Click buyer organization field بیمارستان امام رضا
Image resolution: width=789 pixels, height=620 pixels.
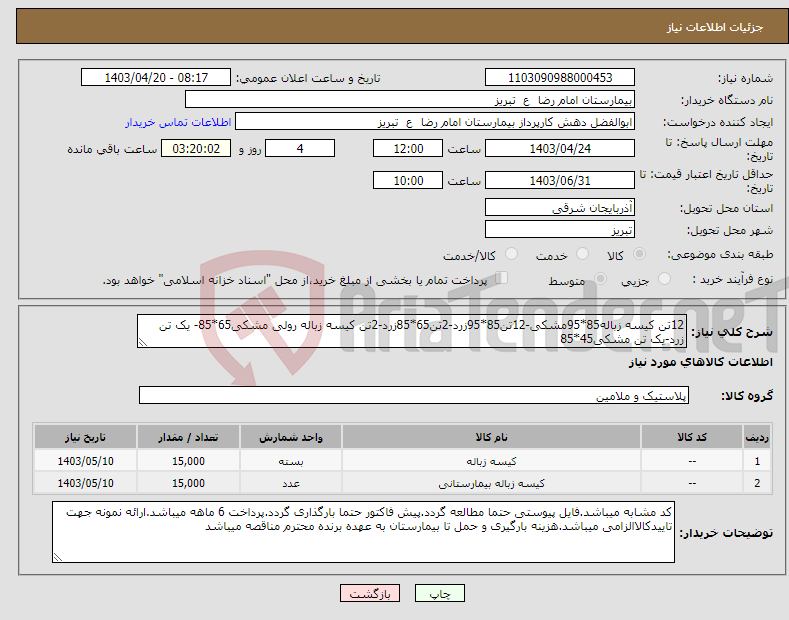pos(410,100)
